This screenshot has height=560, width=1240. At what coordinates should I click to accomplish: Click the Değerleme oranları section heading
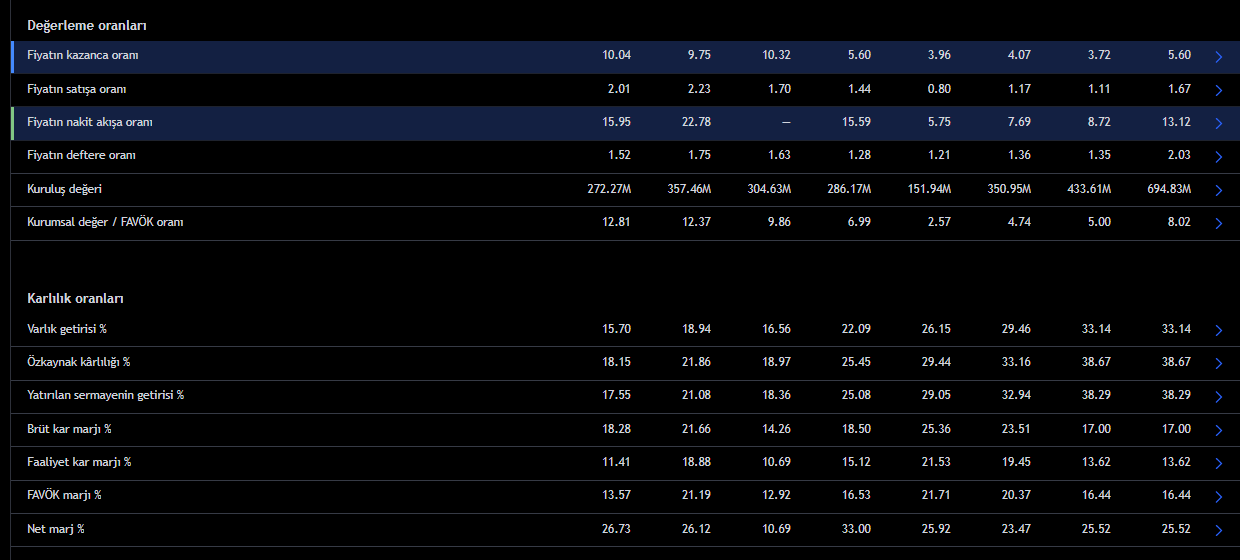[x=87, y=25]
